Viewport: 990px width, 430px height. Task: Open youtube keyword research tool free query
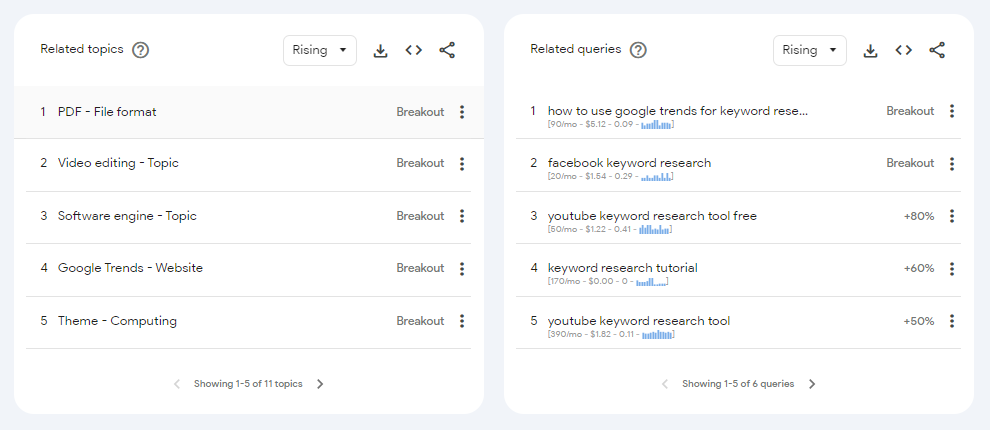[652, 216]
